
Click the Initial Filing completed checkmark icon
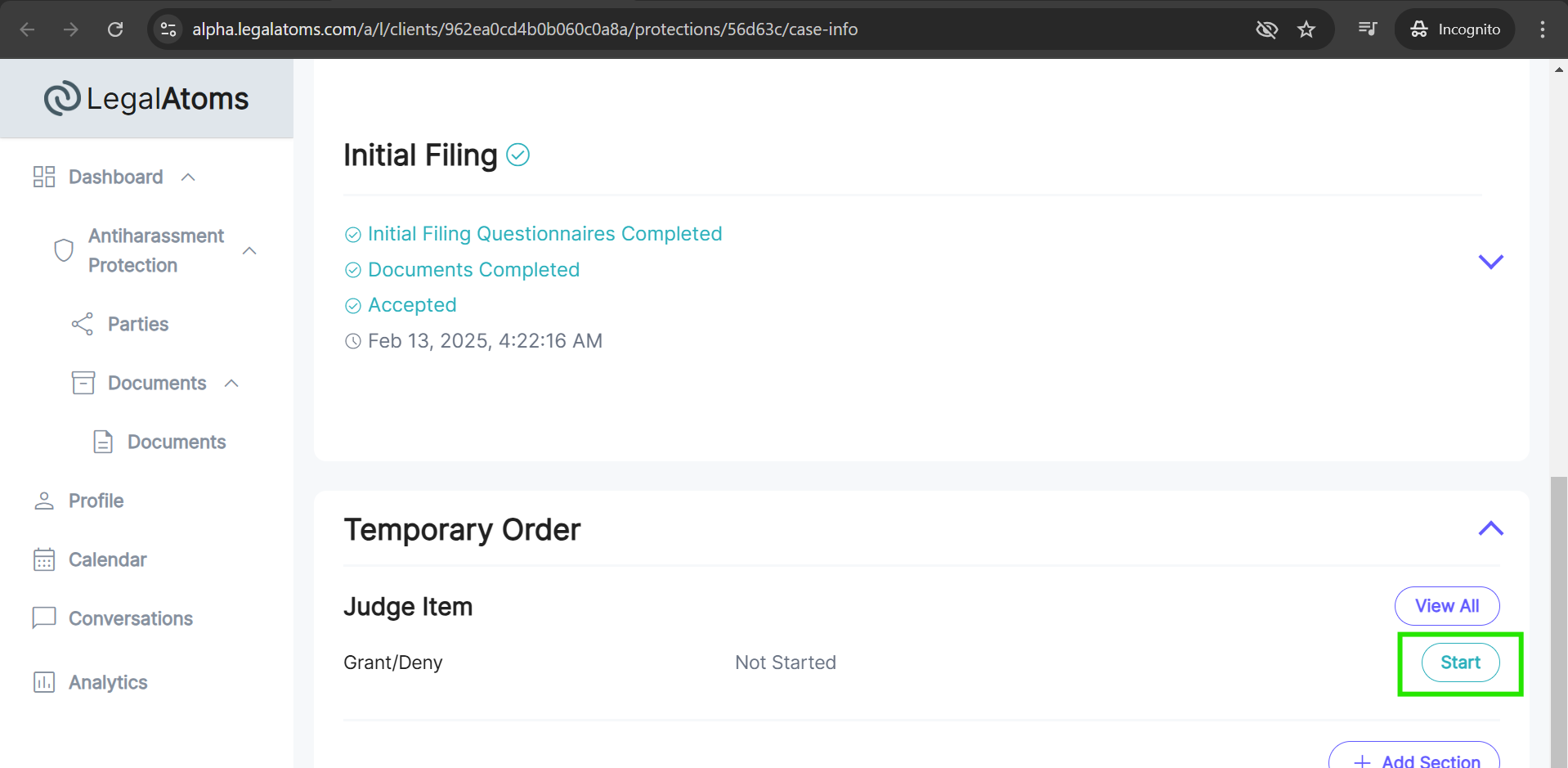[x=518, y=155]
